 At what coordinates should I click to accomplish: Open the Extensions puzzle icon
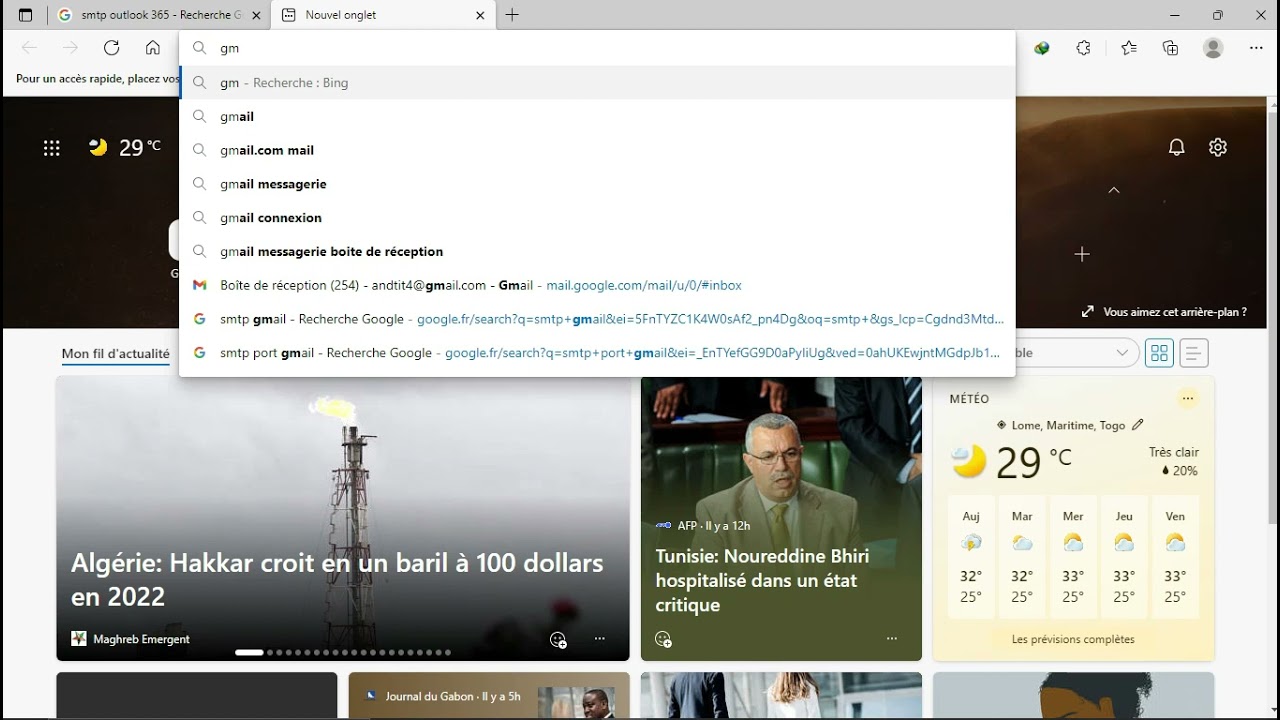pyautogui.click(x=1083, y=48)
